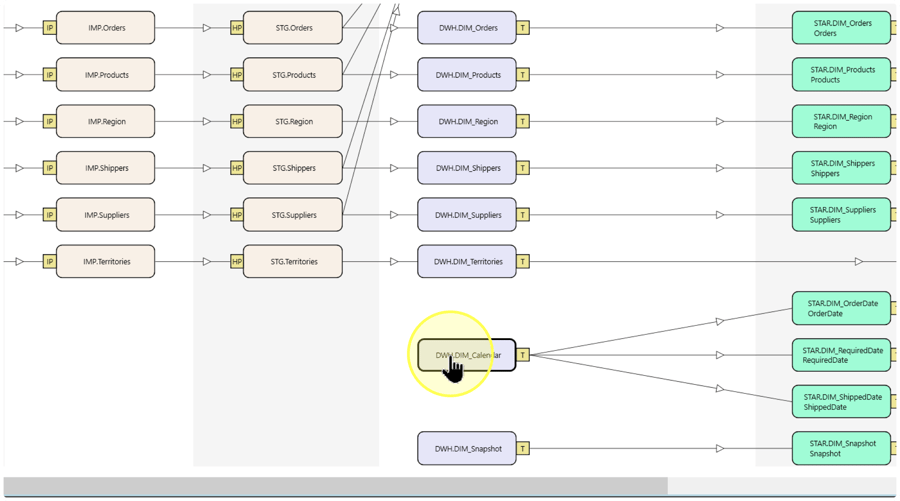Click the HP badge beside STG.Shippers

236,168
